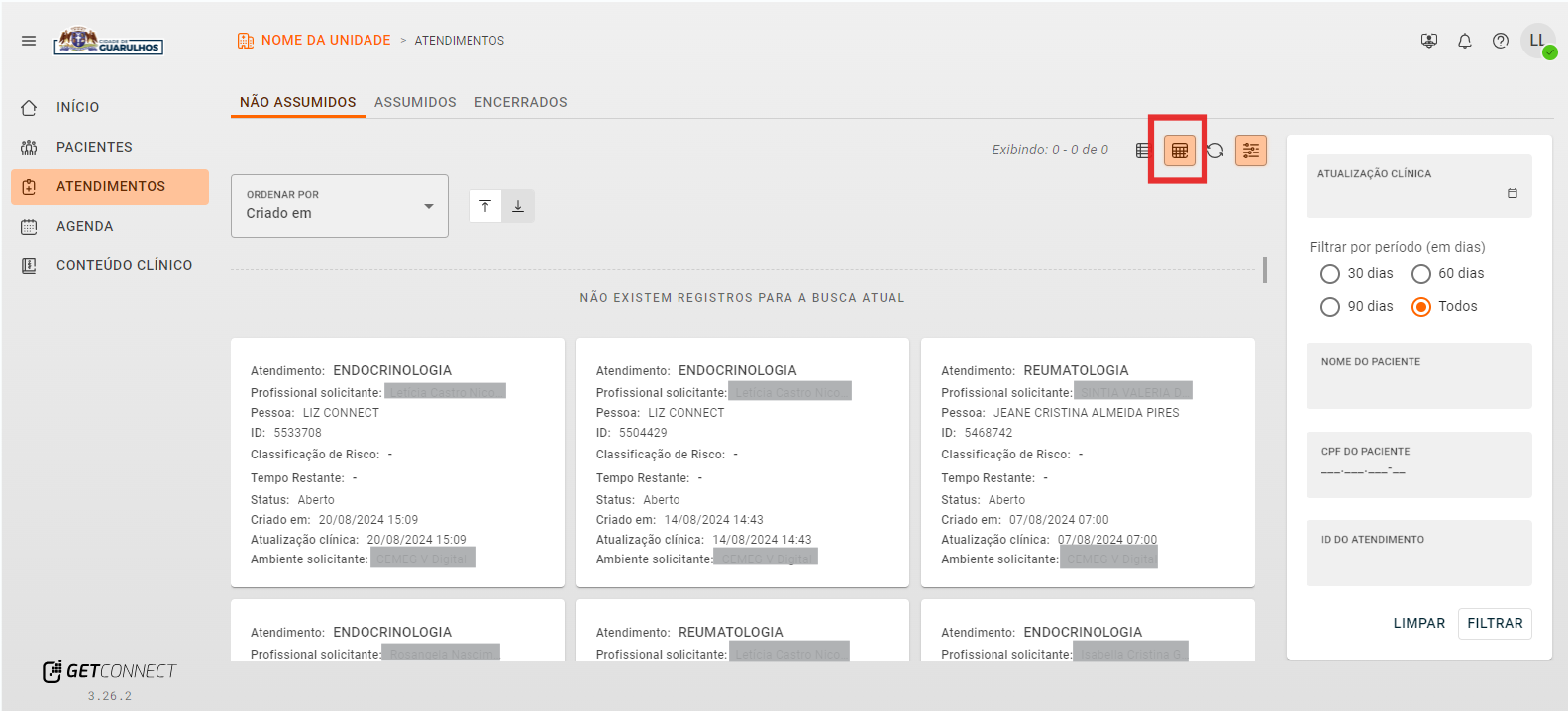Click the unit building icon in breadcrumb
1568x711 pixels.
[x=246, y=41]
